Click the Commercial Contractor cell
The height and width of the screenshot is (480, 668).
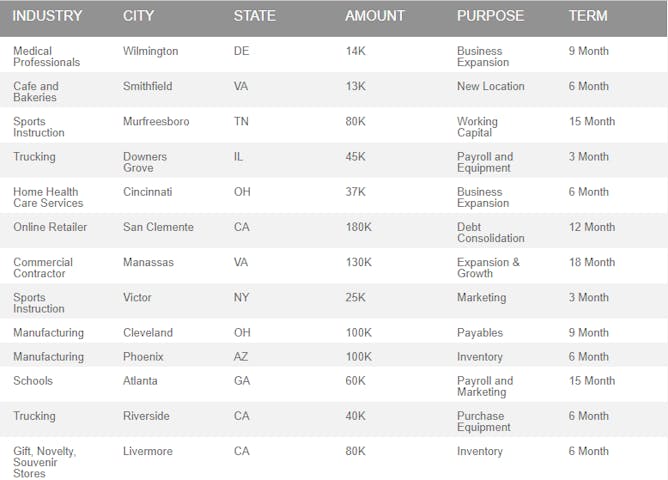(43, 268)
